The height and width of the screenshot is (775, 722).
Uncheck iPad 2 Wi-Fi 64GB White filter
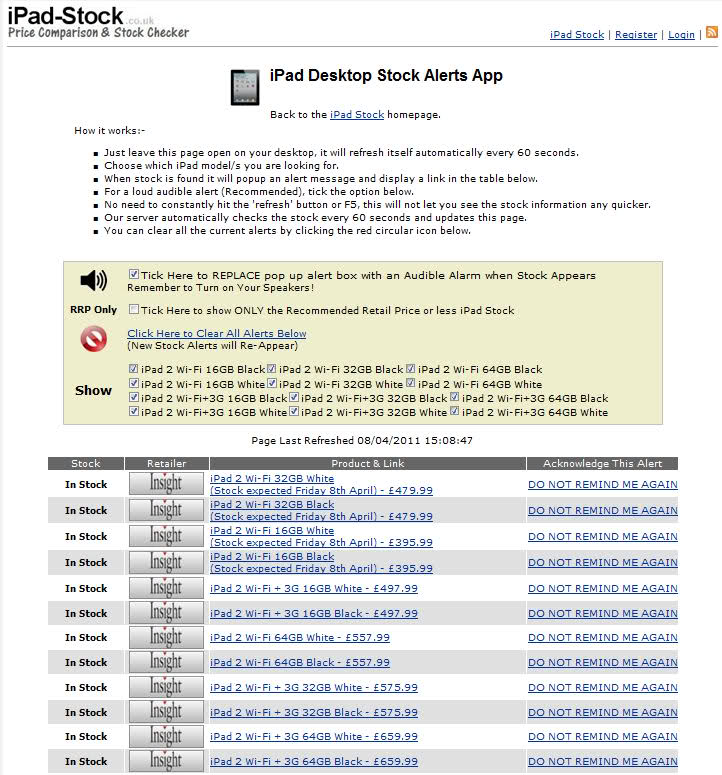(410, 383)
